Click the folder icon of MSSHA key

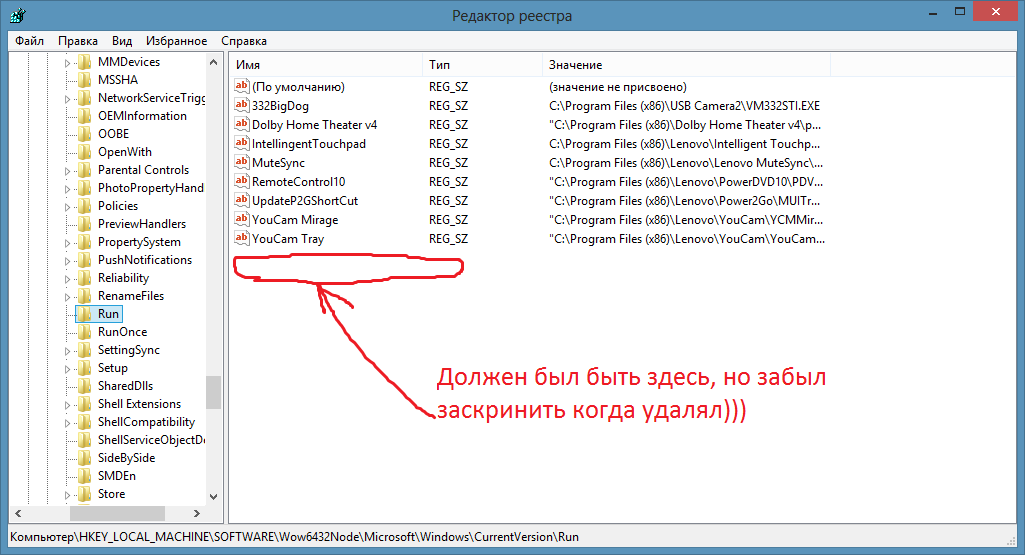85,80
